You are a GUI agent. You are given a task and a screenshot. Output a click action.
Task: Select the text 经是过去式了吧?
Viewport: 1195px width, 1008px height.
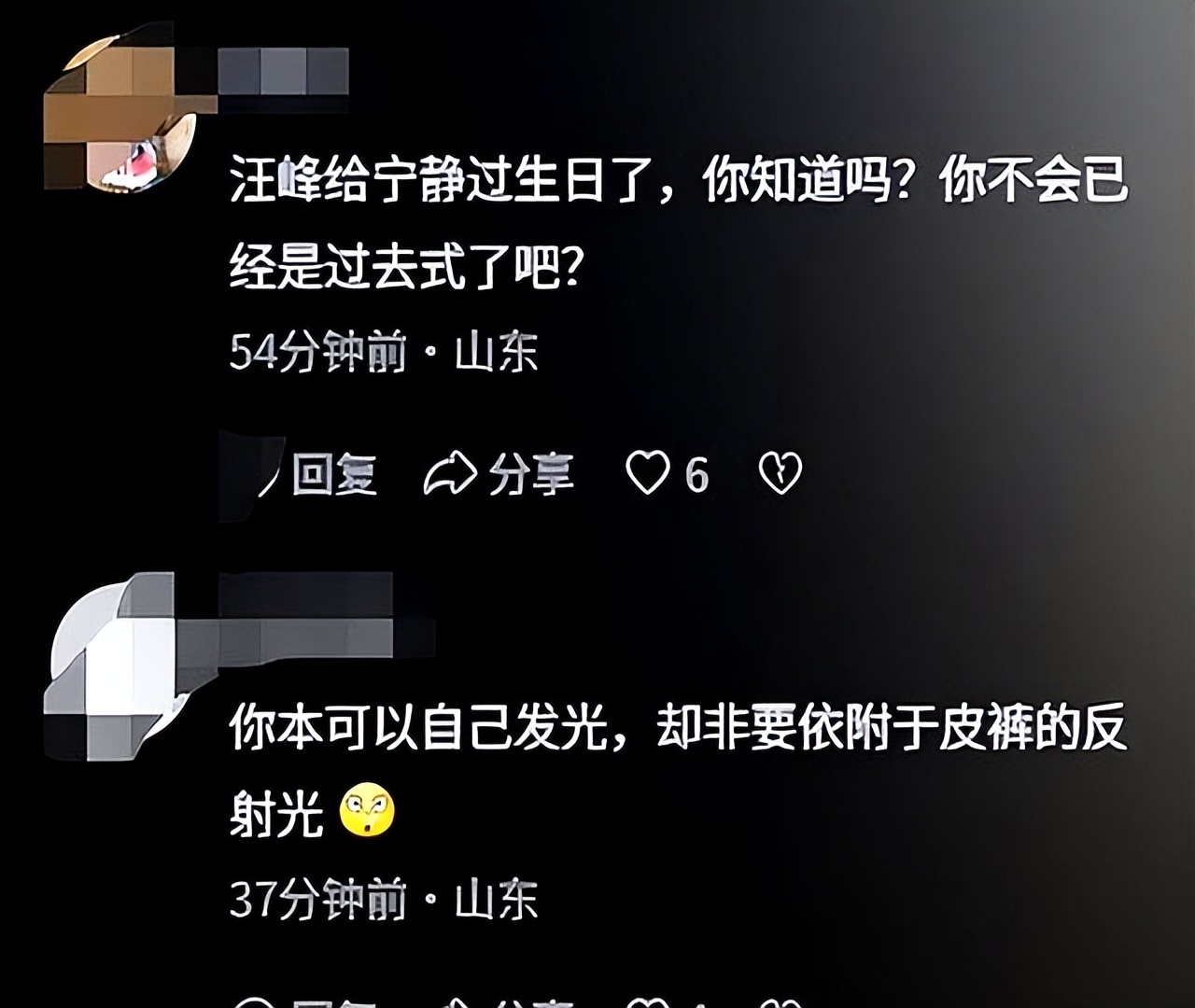point(408,267)
